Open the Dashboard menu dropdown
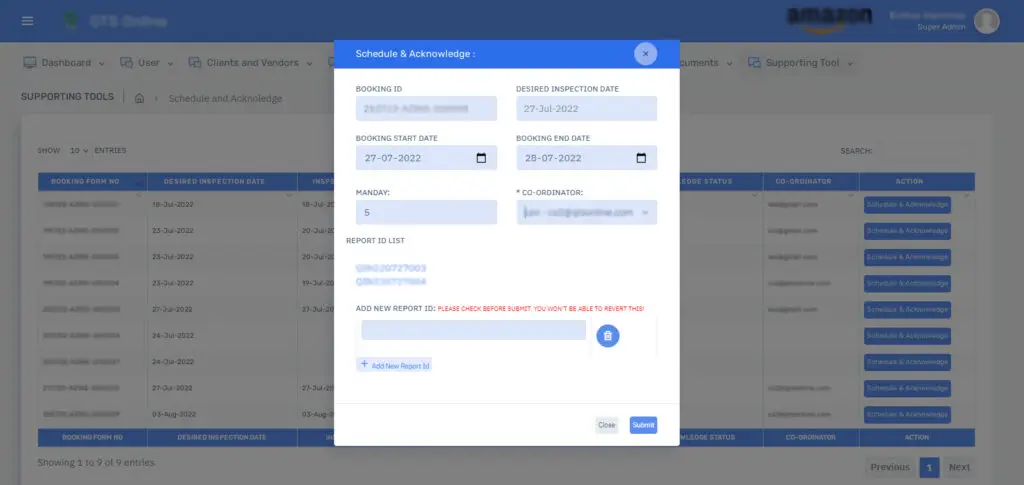Image resolution: width=1024 pixels, height=485 pixels. tap(64, 63)
